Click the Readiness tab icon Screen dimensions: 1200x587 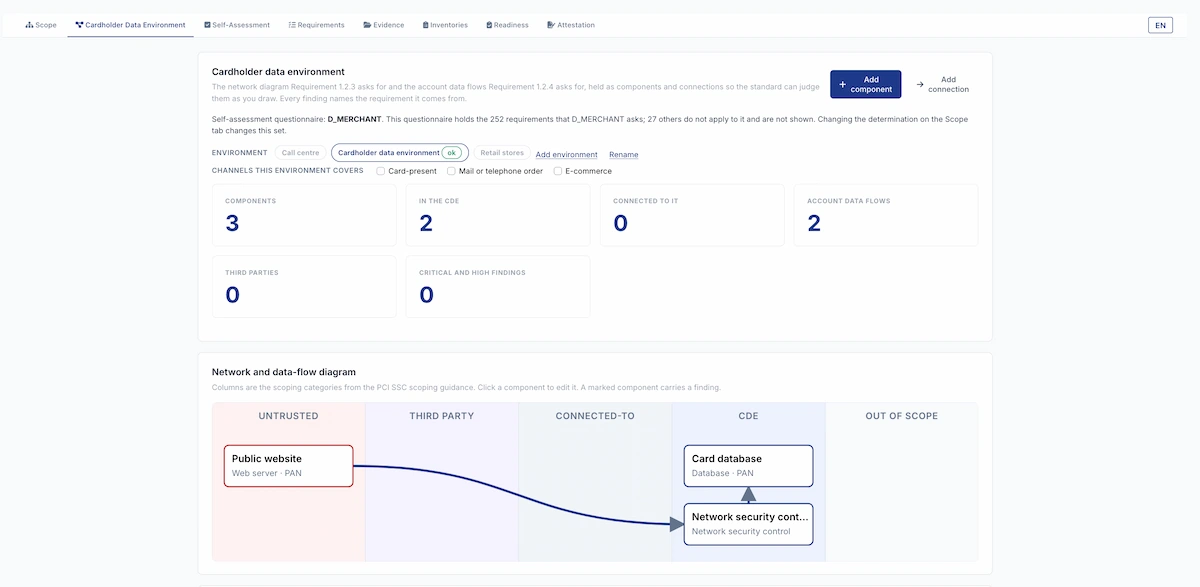tap(489, 25)
